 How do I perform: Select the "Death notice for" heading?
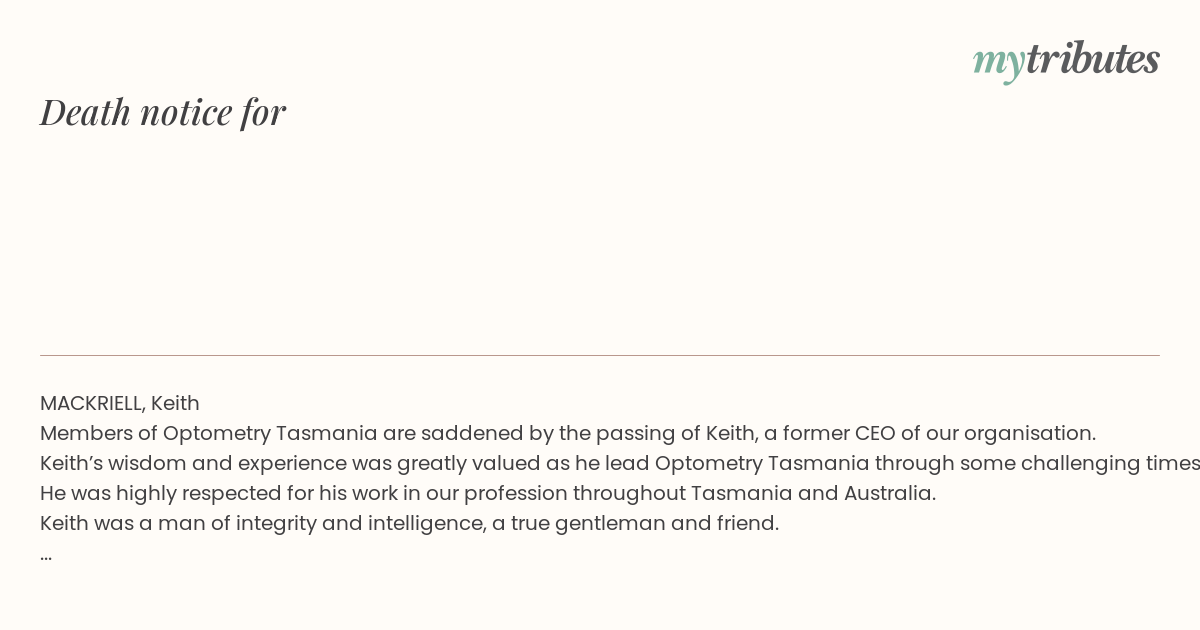click(x=163, y=112)
